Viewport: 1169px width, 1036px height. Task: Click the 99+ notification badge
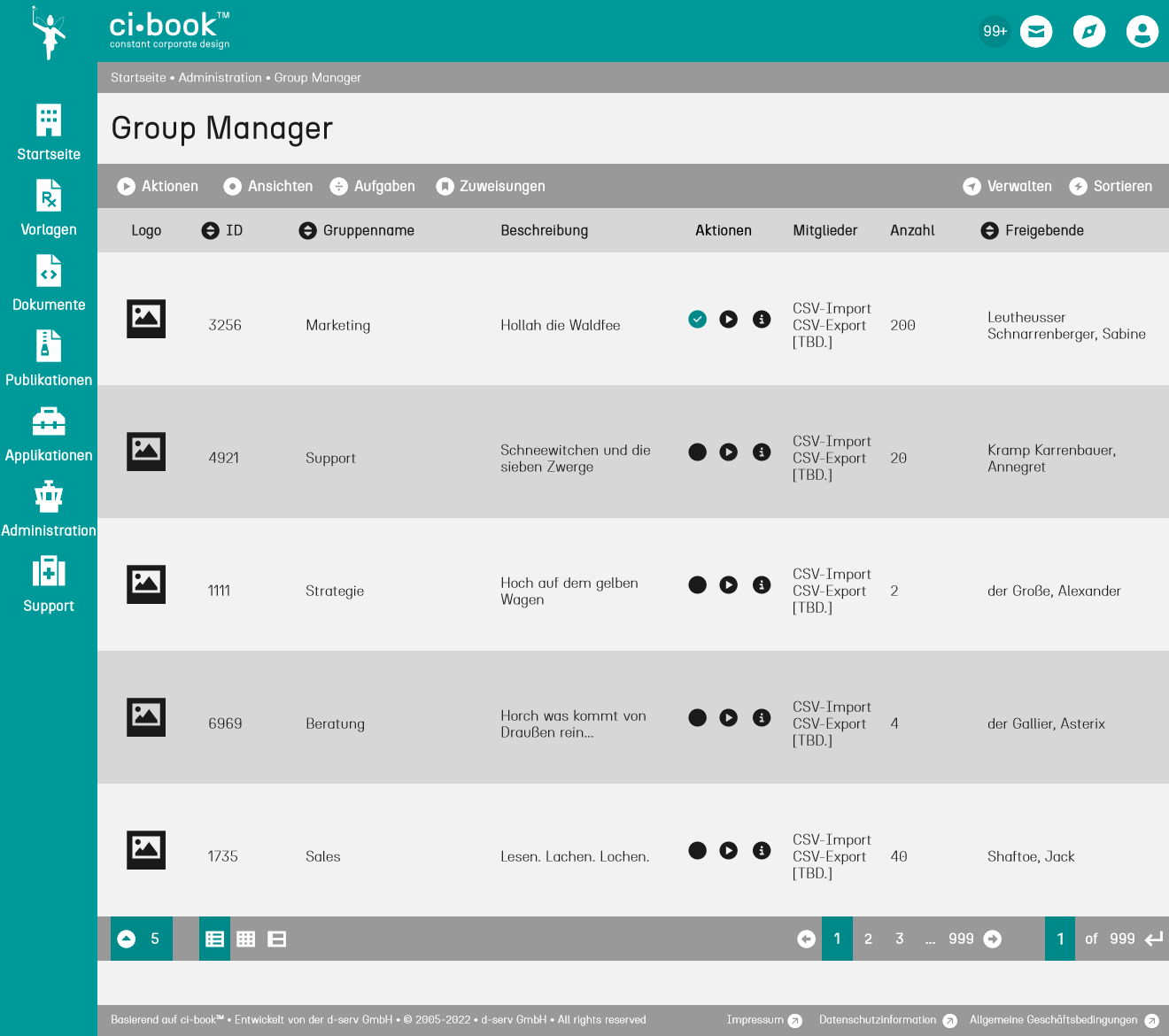click(995, 32)
